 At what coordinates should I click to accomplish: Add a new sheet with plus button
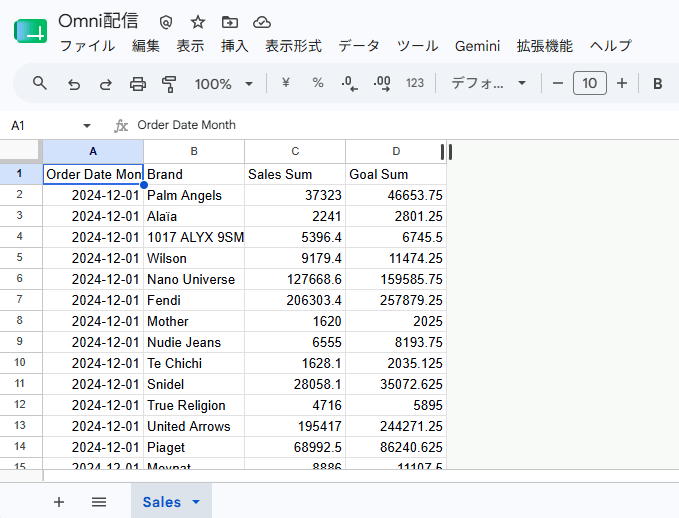[x=59, y=502]
